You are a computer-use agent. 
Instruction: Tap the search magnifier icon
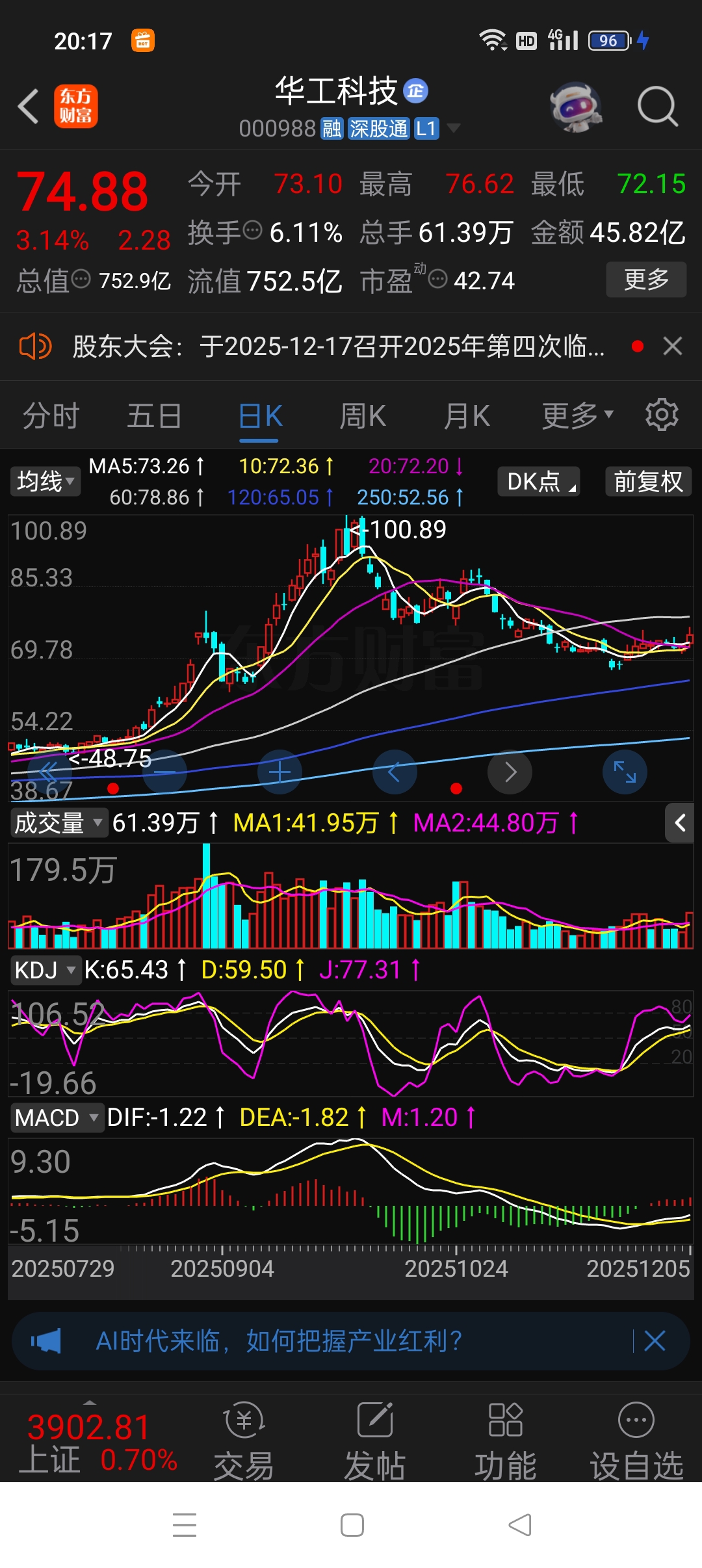658,106
